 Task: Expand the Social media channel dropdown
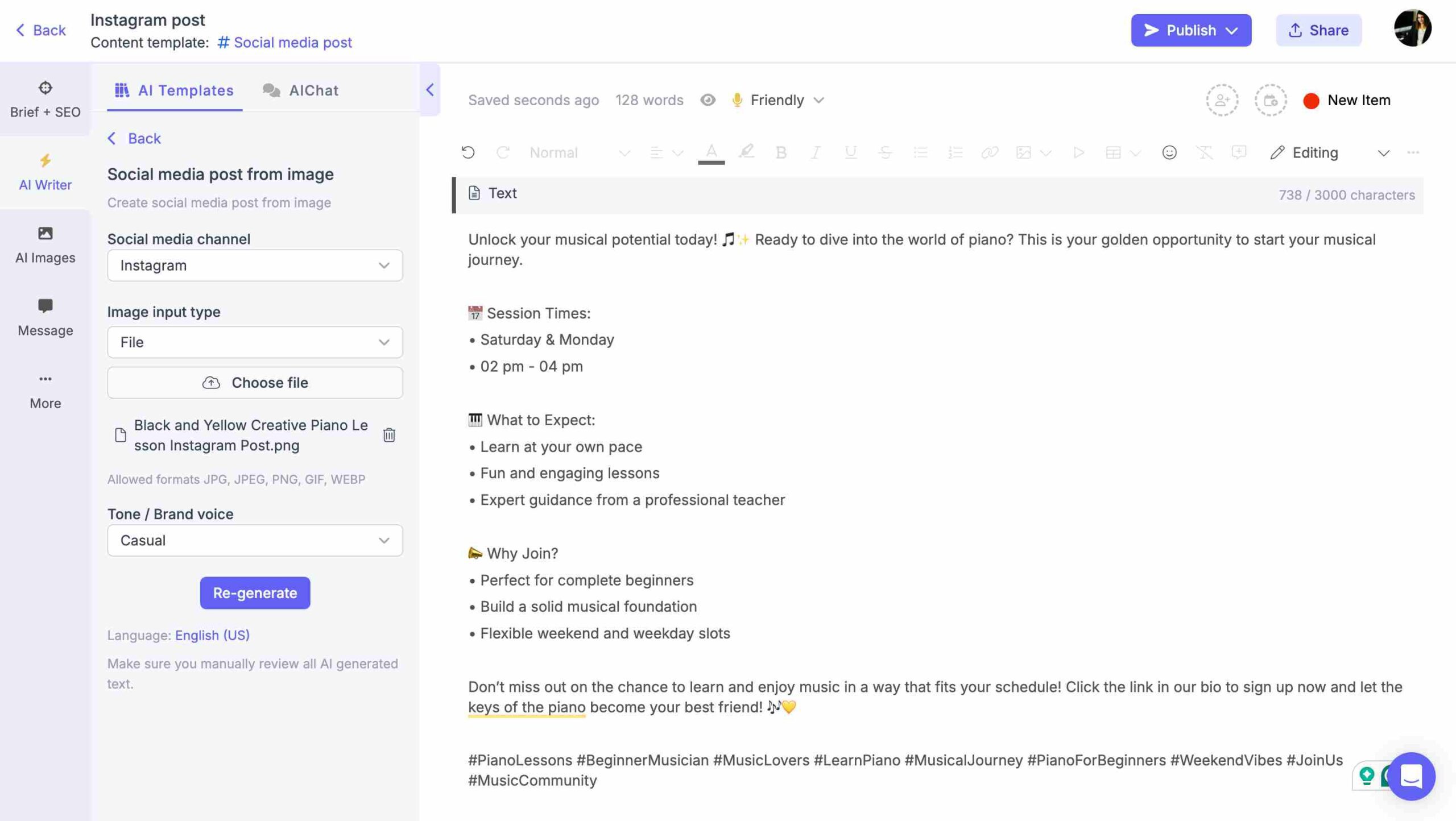pos(254,265)
